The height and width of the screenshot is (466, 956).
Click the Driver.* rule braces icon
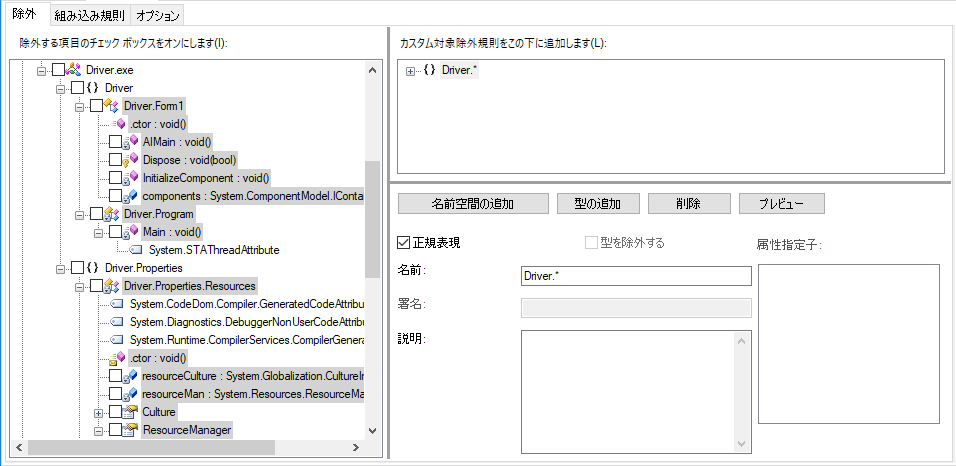pyautogui.click(x=430, y=70)
